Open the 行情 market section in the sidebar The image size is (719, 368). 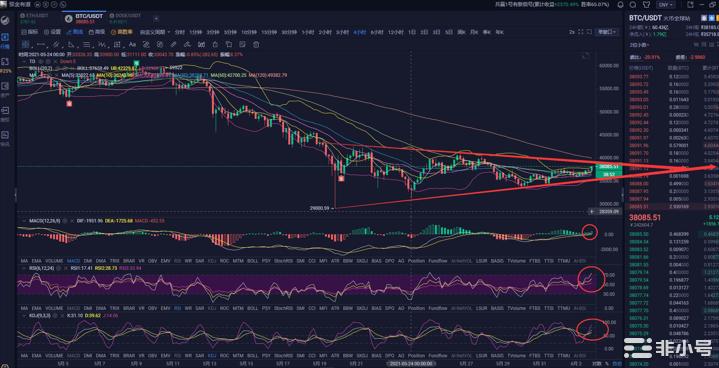click(5, 40)
